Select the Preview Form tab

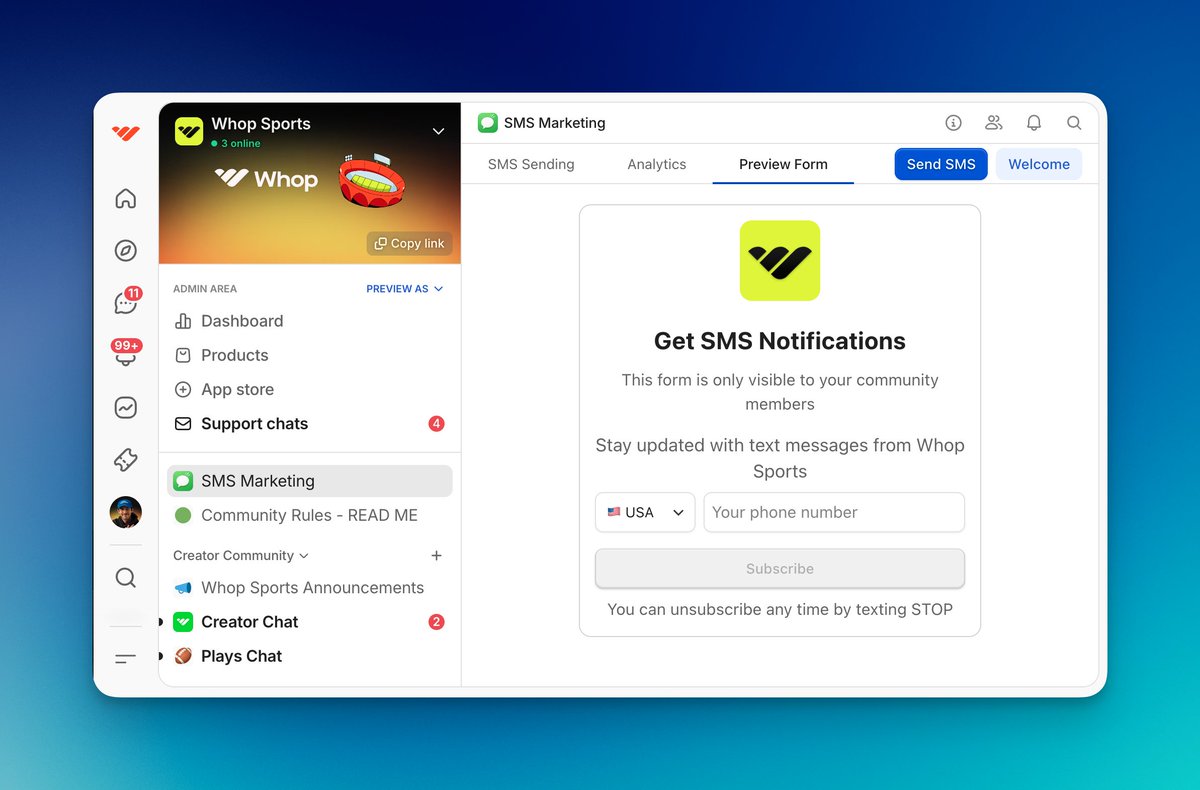coord(783,164)
